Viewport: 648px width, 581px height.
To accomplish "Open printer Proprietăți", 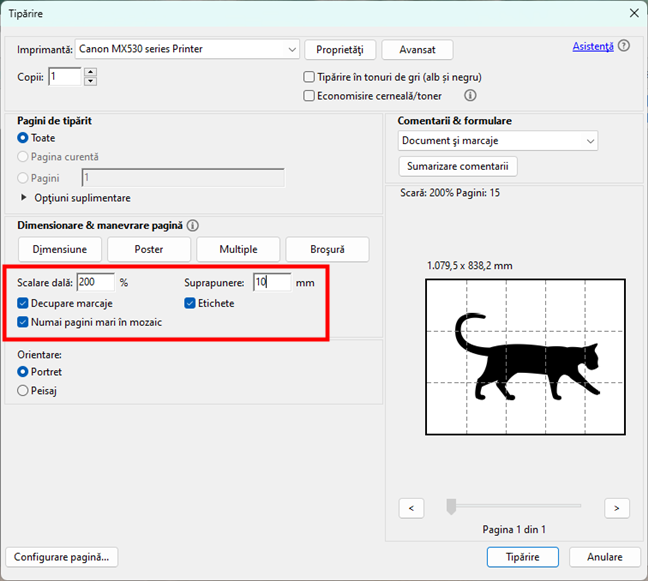I will 340,50.
